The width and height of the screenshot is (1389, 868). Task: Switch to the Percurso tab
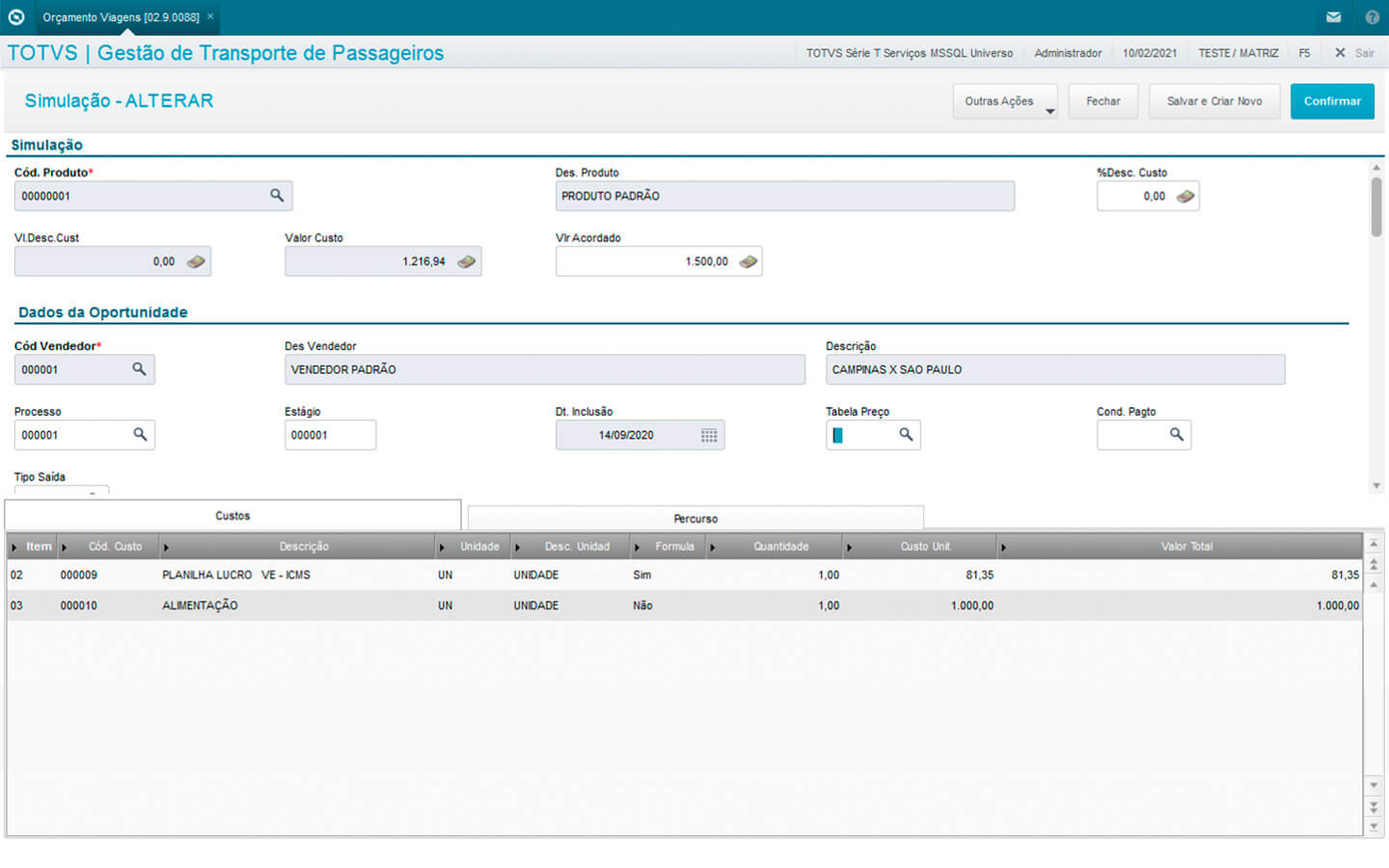pyautogui.click(x=694, y=519)
